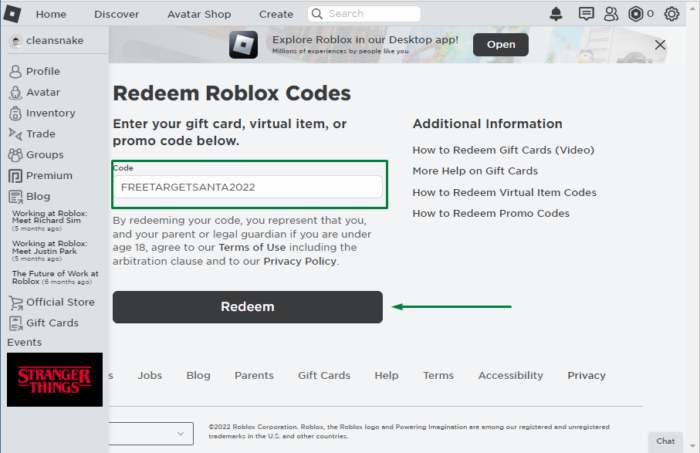Open the Discover tab
The image size is (700, 453).
pos(117,14)
